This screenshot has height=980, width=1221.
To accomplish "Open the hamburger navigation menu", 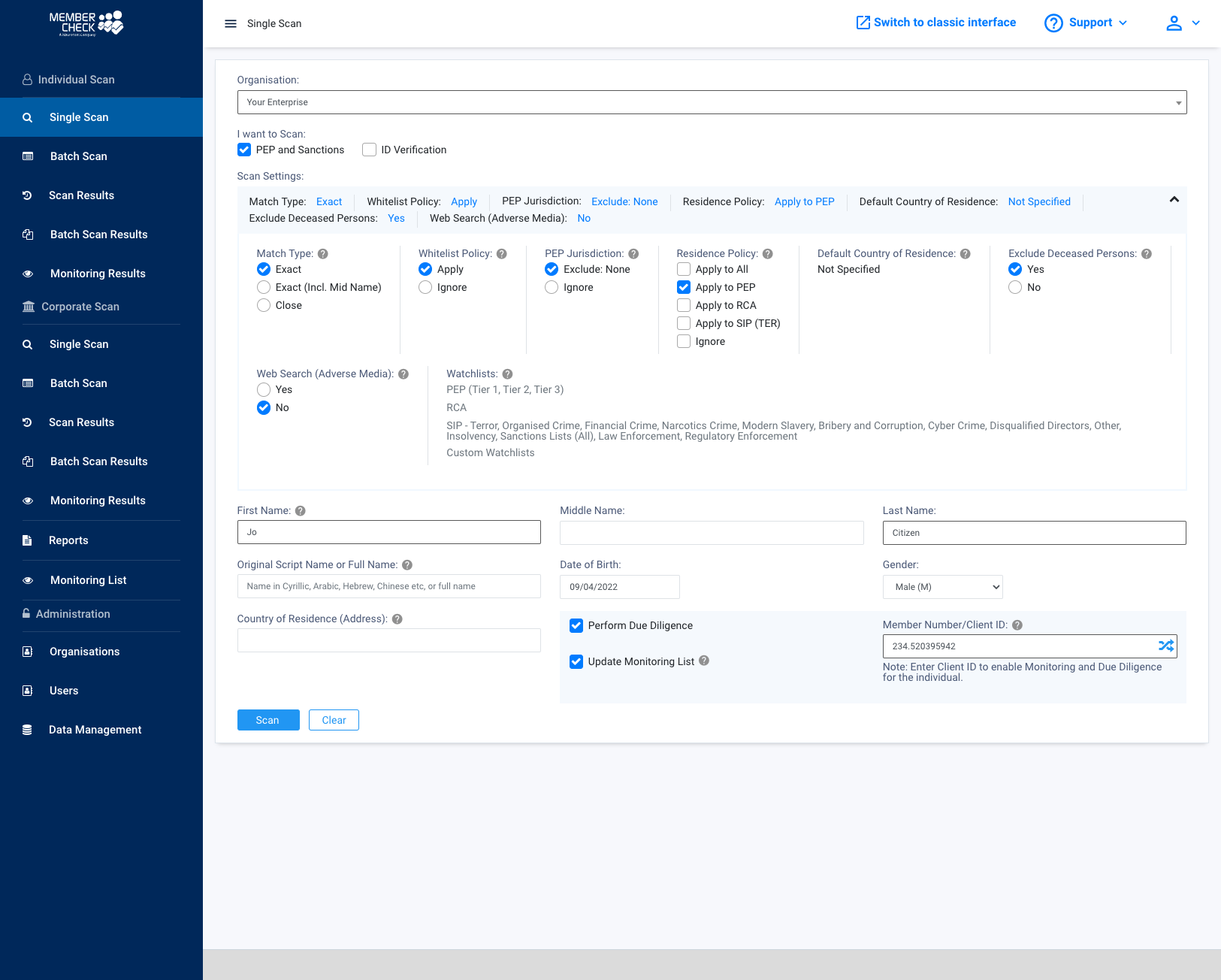I will pos(231,23).
